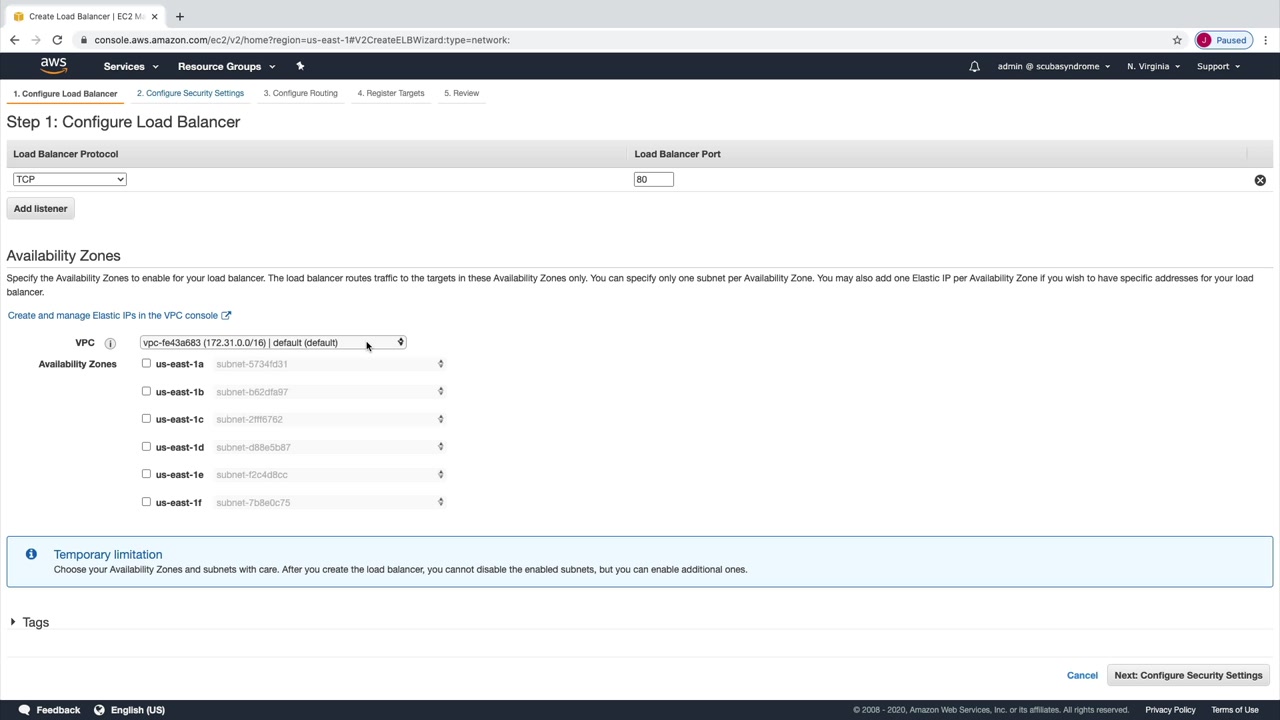Click the Temporary limitation info icon
This screenshot has height=720, width=1280.
click(31, 554)
